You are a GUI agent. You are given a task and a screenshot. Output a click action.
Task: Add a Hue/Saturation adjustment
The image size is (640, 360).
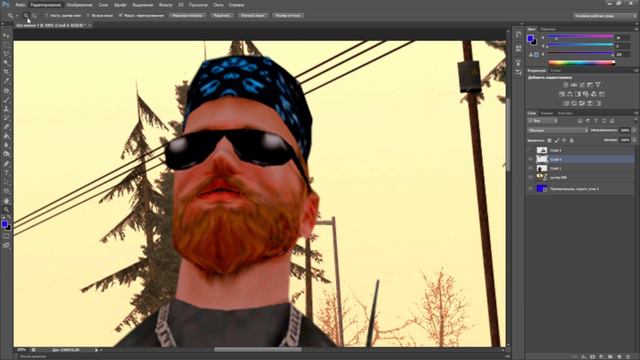[x=562, y=94]
